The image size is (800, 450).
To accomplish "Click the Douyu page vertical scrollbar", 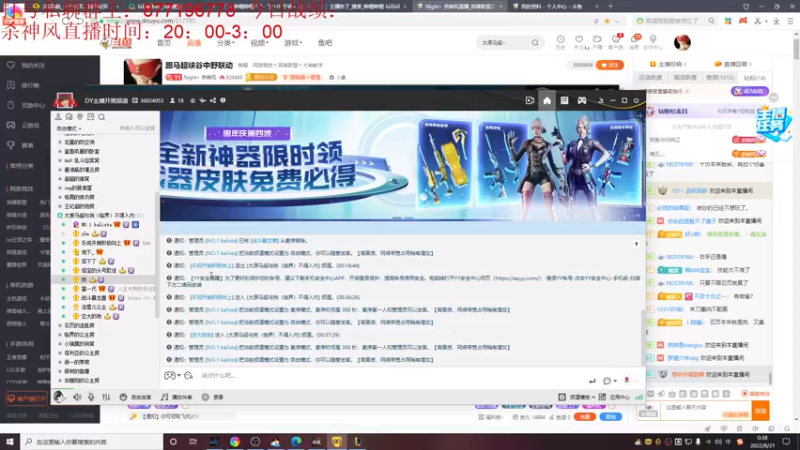I will point(796,49).
